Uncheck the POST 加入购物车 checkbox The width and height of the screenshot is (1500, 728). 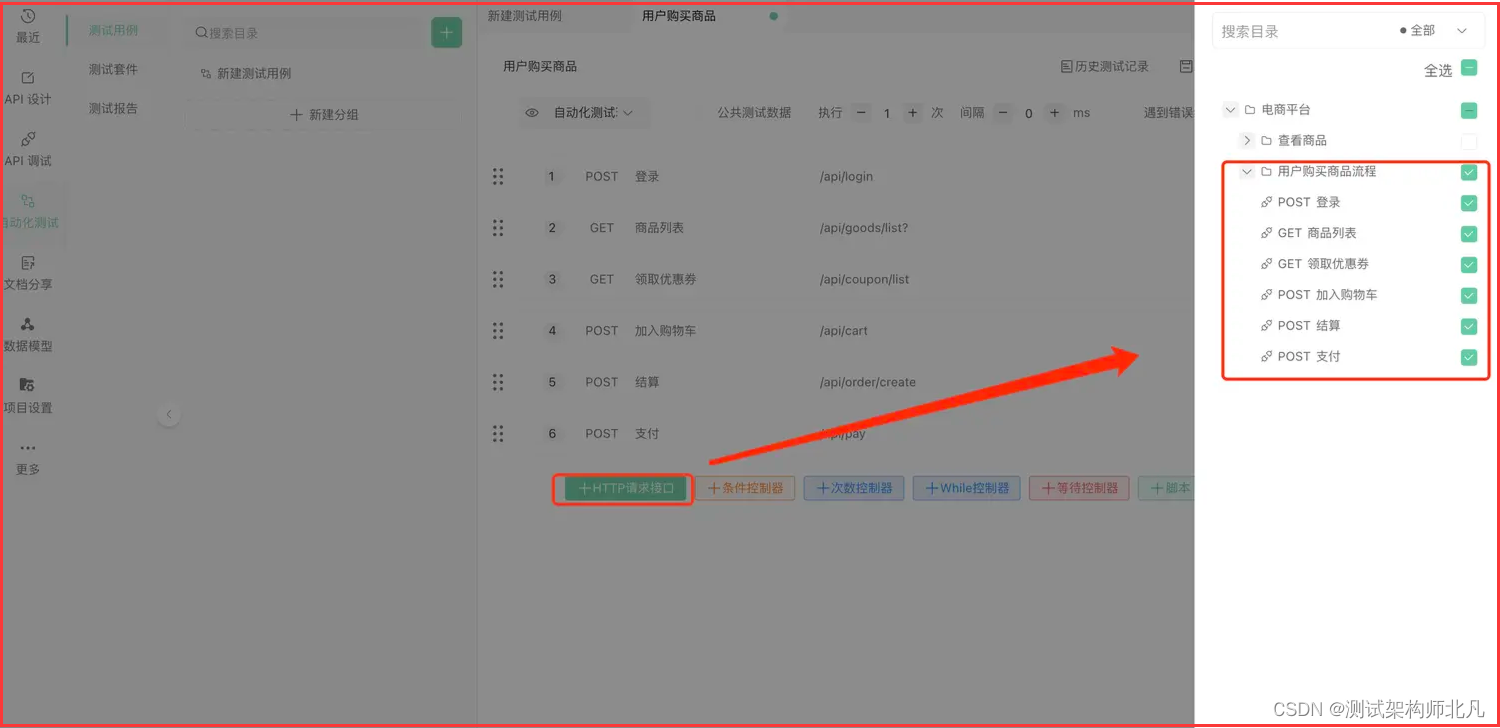pyautogui.click(x=1469, y=295)
